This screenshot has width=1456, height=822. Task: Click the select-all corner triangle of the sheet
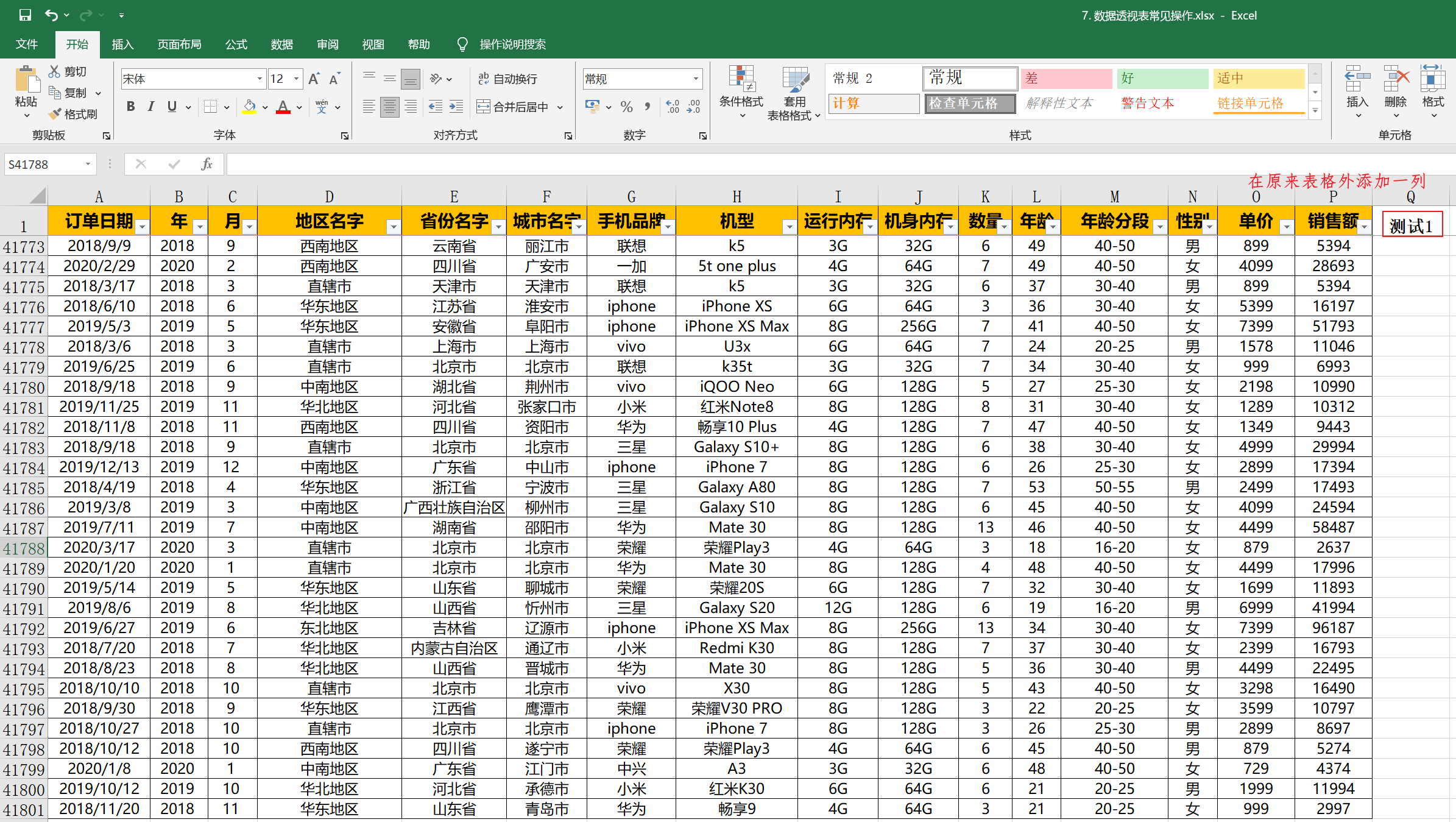[x=37, y=196]
